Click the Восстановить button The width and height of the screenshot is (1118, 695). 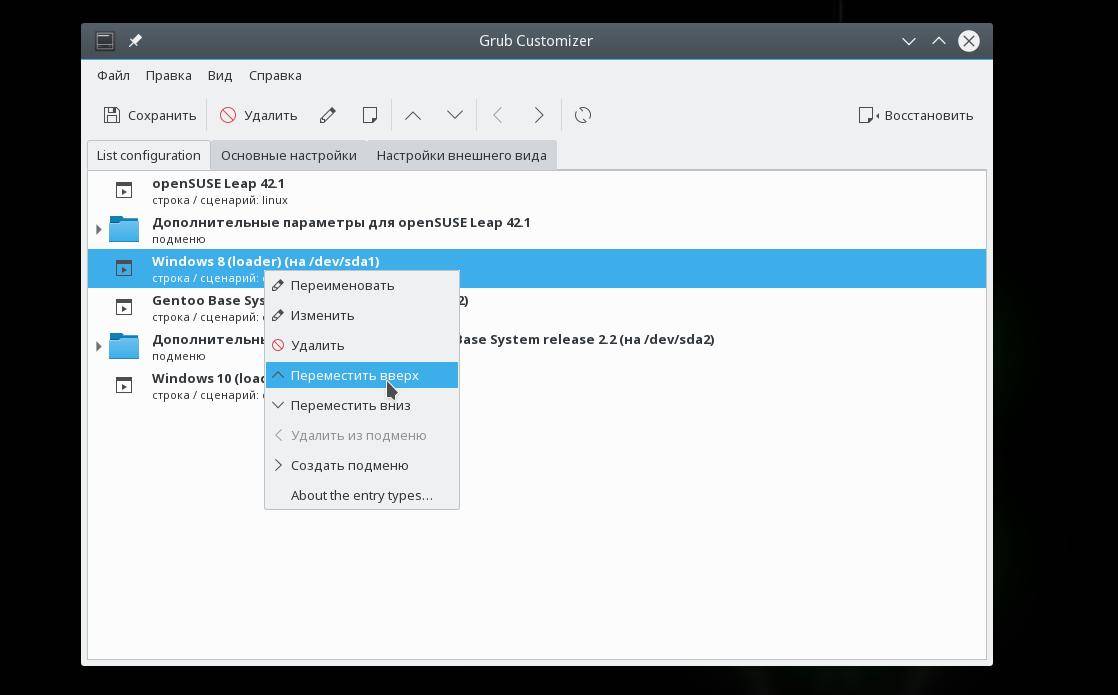pyautogui.click(x=915, y=115)
